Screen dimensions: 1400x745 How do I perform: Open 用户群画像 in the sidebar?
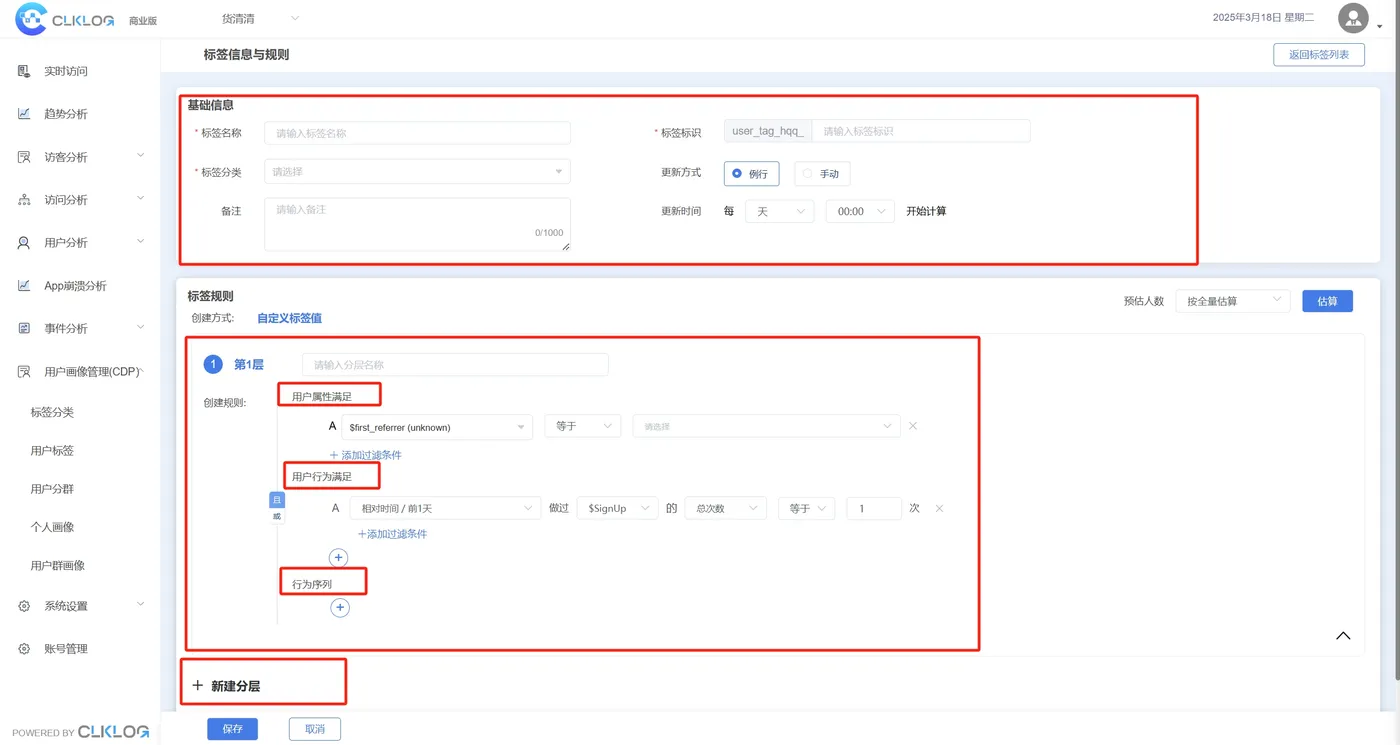pyautogui.click(x=58, y=566)
